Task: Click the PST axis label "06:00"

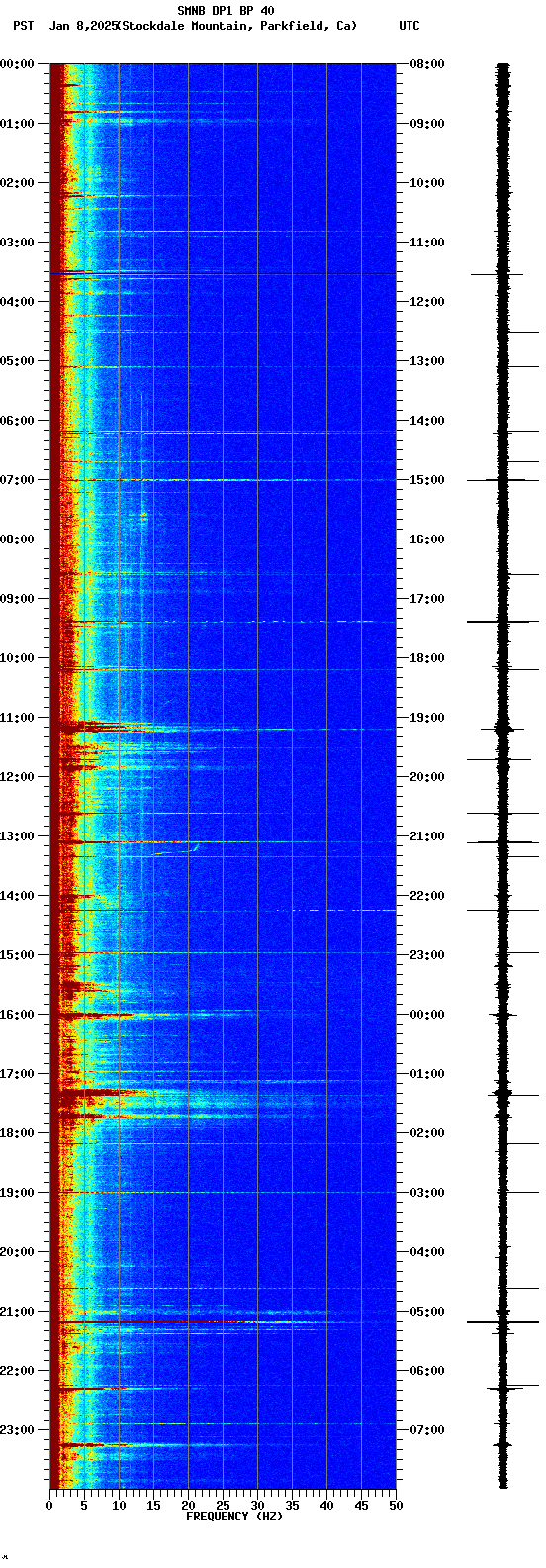Action: click(17, 421)
